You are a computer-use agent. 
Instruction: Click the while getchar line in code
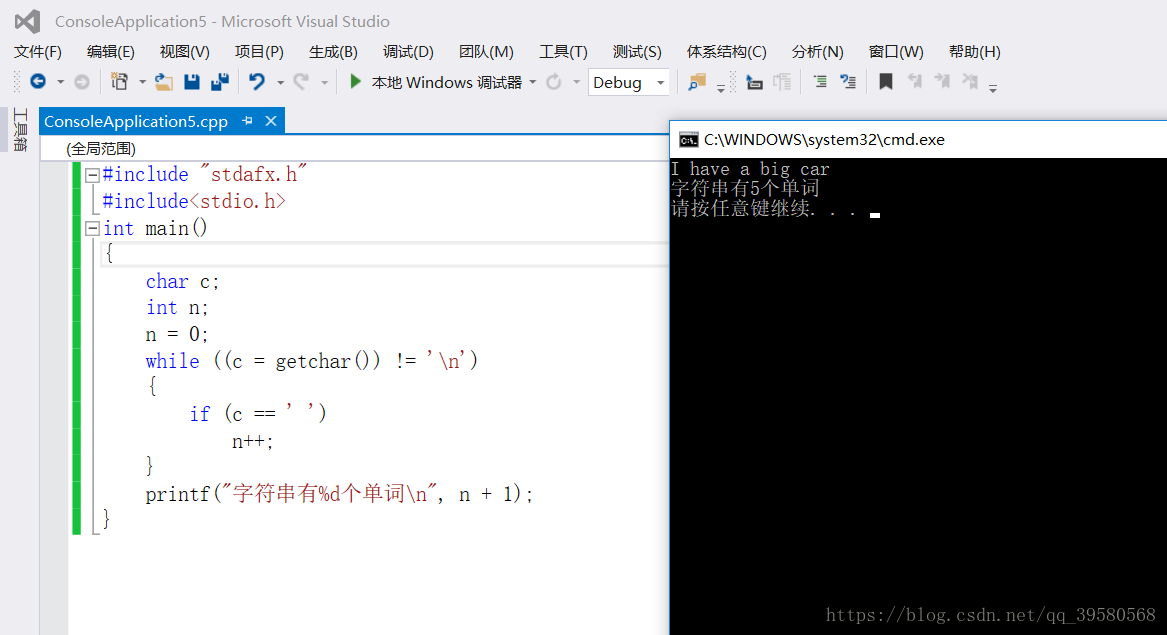[x=312, y=361]
